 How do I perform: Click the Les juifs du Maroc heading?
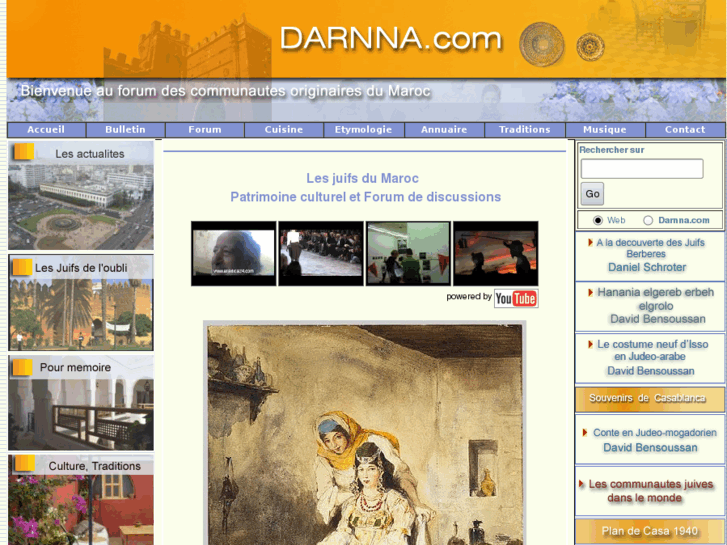pyautogui.click(x=363, y=179)
